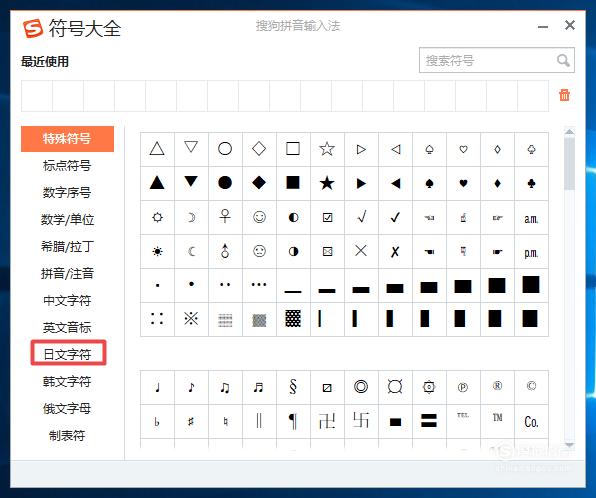
Task: Click the magnifier search icon
Action: tap(563, 60)
